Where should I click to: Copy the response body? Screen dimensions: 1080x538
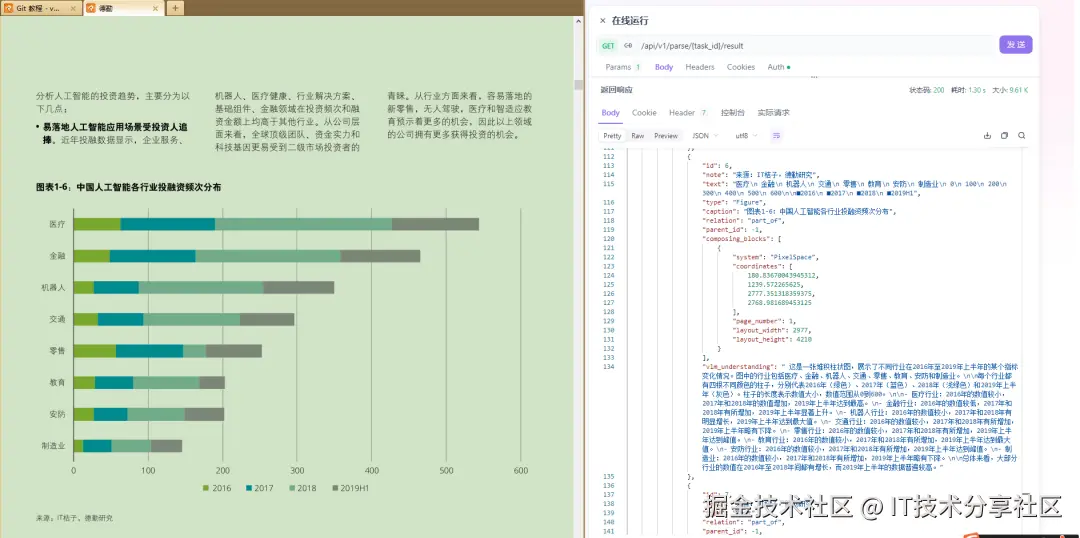coord(1004,136)
